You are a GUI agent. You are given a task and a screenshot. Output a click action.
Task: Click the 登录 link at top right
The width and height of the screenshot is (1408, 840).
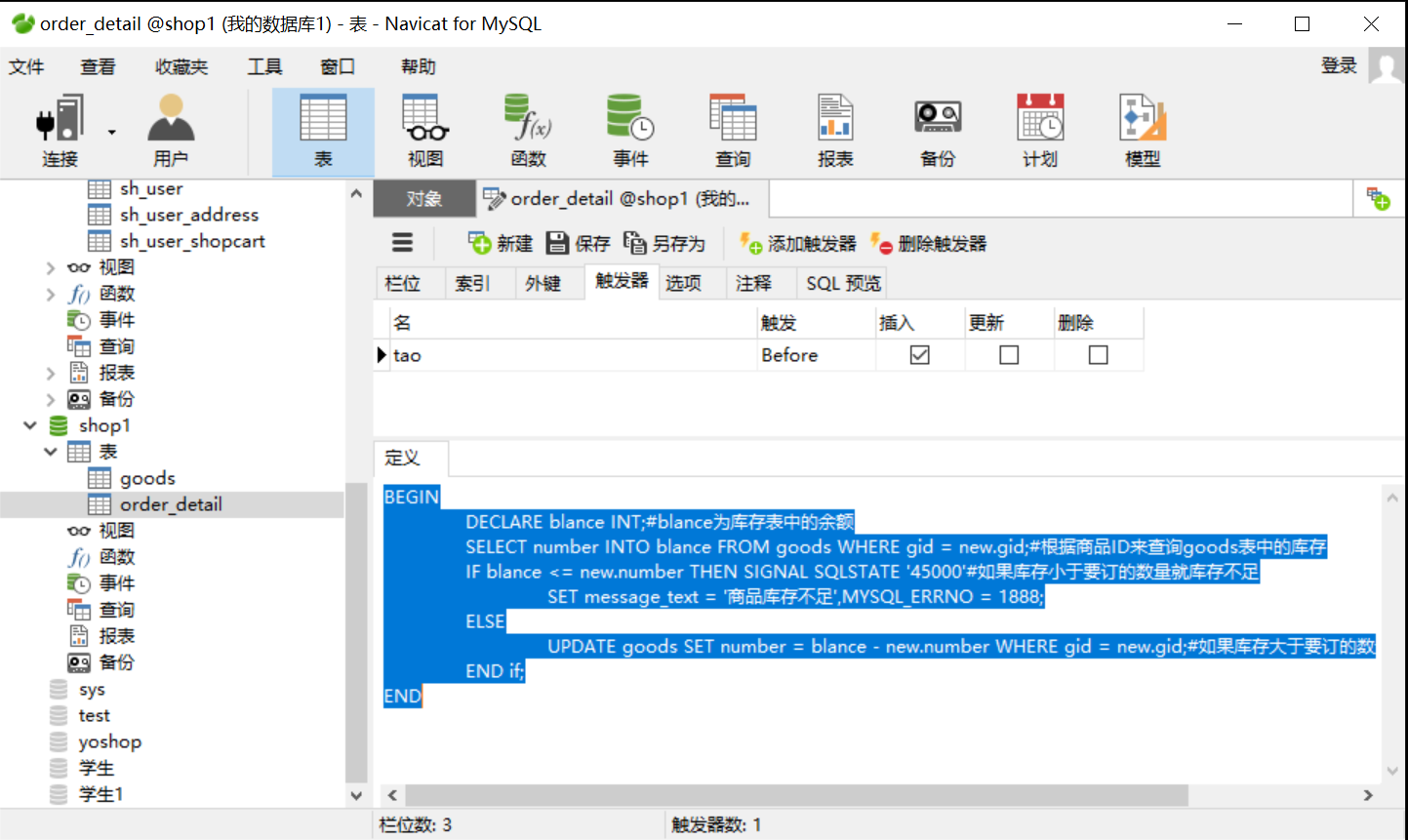(1339, 65)
